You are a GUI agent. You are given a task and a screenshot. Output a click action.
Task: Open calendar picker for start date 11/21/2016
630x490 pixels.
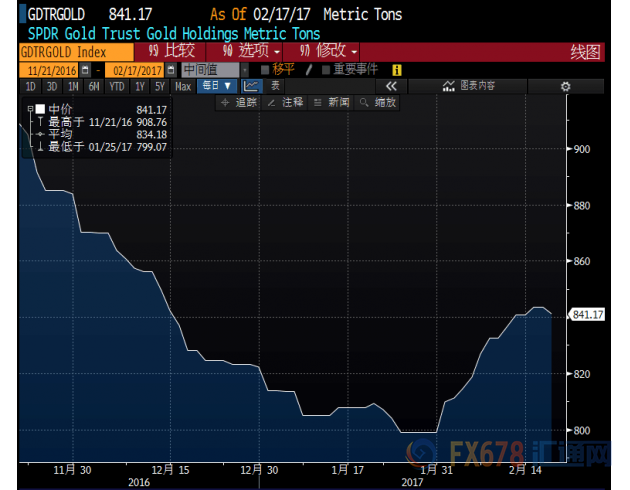coord(85,70)
